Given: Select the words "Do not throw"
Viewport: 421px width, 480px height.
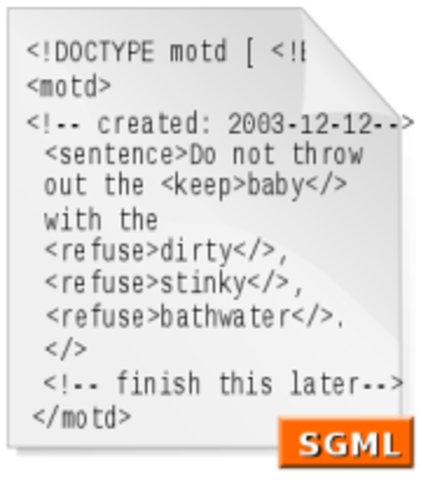Looking at the screenshot, I should point(276,154).
